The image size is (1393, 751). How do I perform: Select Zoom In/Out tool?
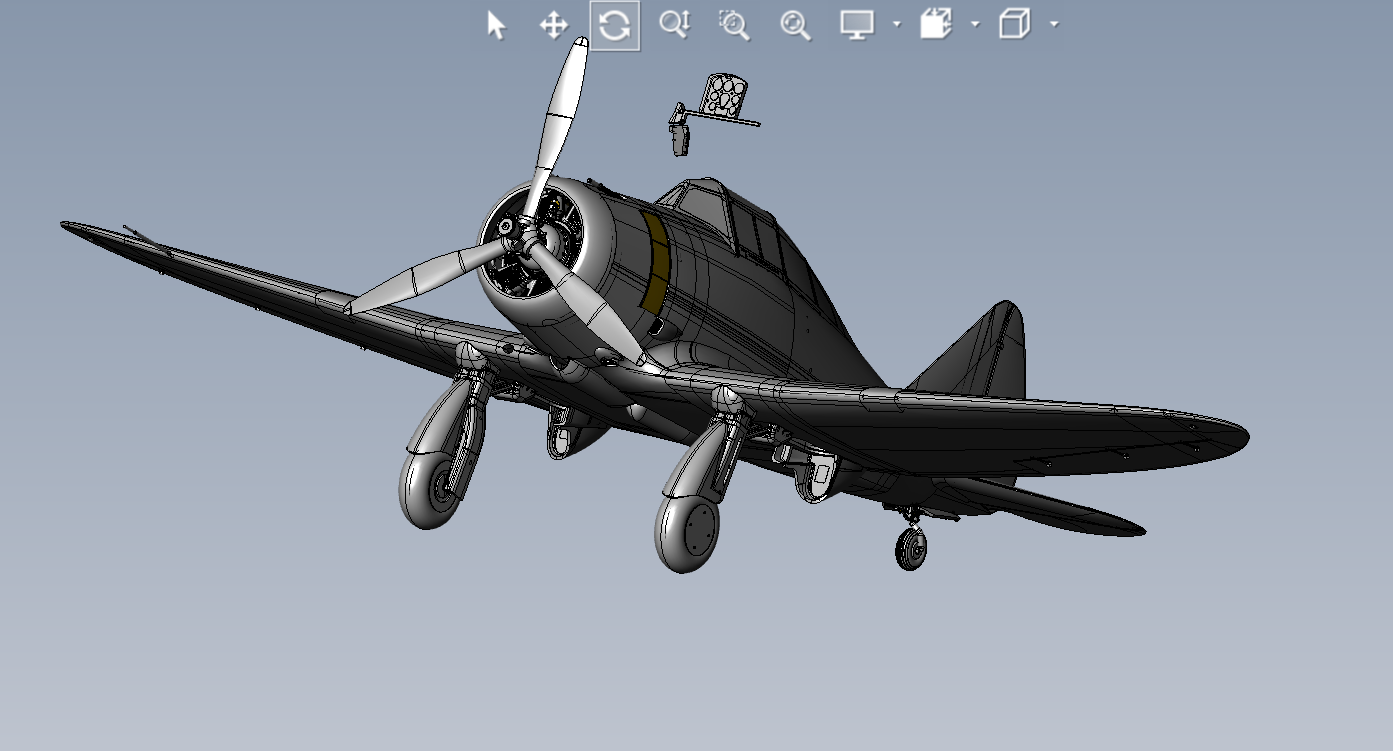[675, 24]
